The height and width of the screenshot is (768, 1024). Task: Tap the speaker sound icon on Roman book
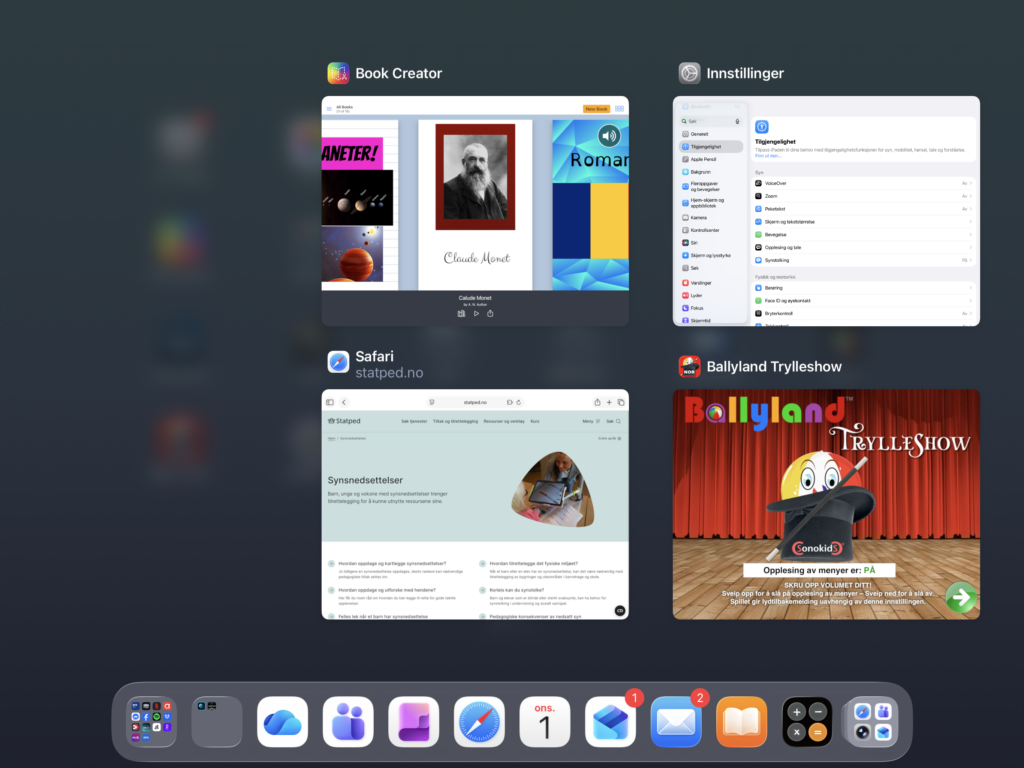pos(609,136)
